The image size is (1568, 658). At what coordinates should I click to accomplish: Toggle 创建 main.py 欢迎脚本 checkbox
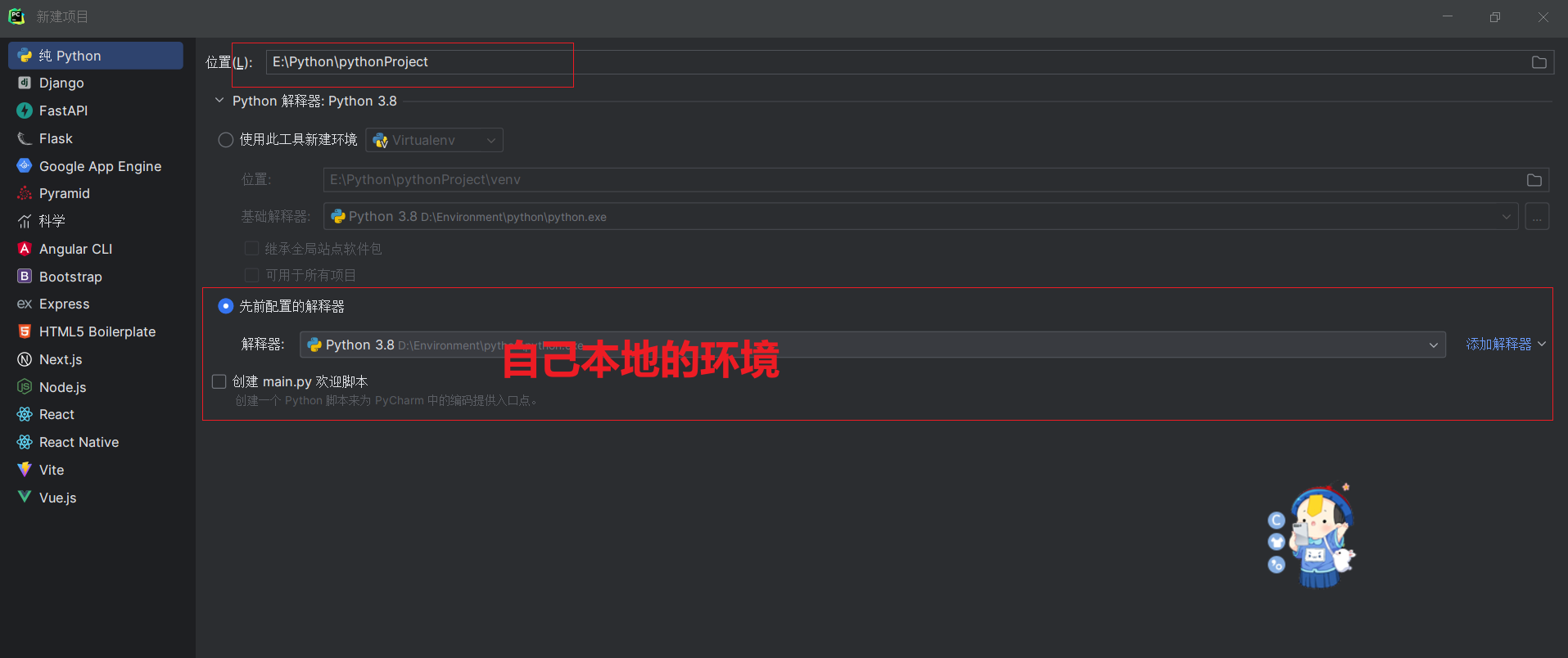pyautogui.click(x=219, y=381)
